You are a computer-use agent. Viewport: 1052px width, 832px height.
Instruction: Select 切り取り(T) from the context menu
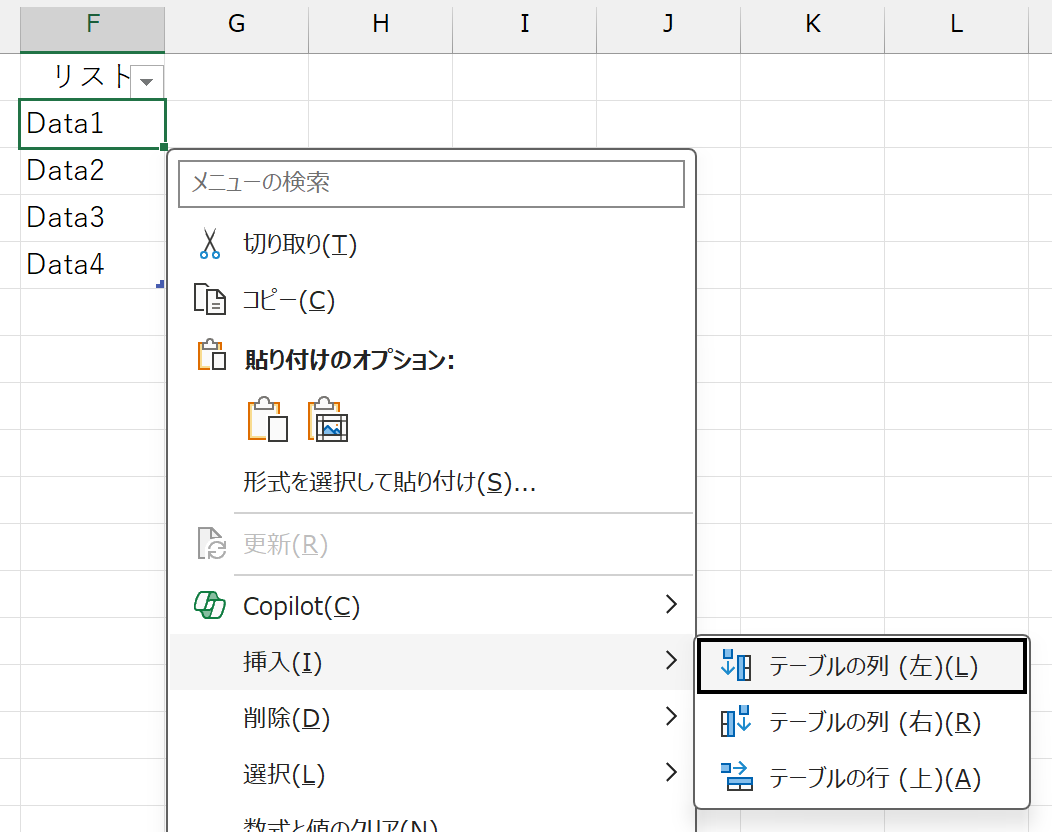pos(431,244)
